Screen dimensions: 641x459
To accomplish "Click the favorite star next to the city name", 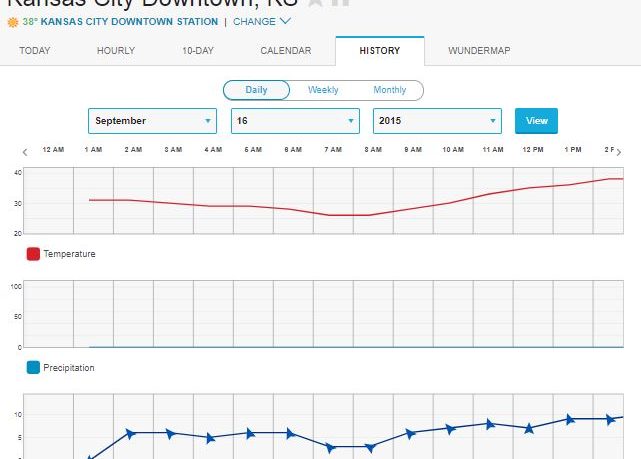I will click(x=314, y=3).
